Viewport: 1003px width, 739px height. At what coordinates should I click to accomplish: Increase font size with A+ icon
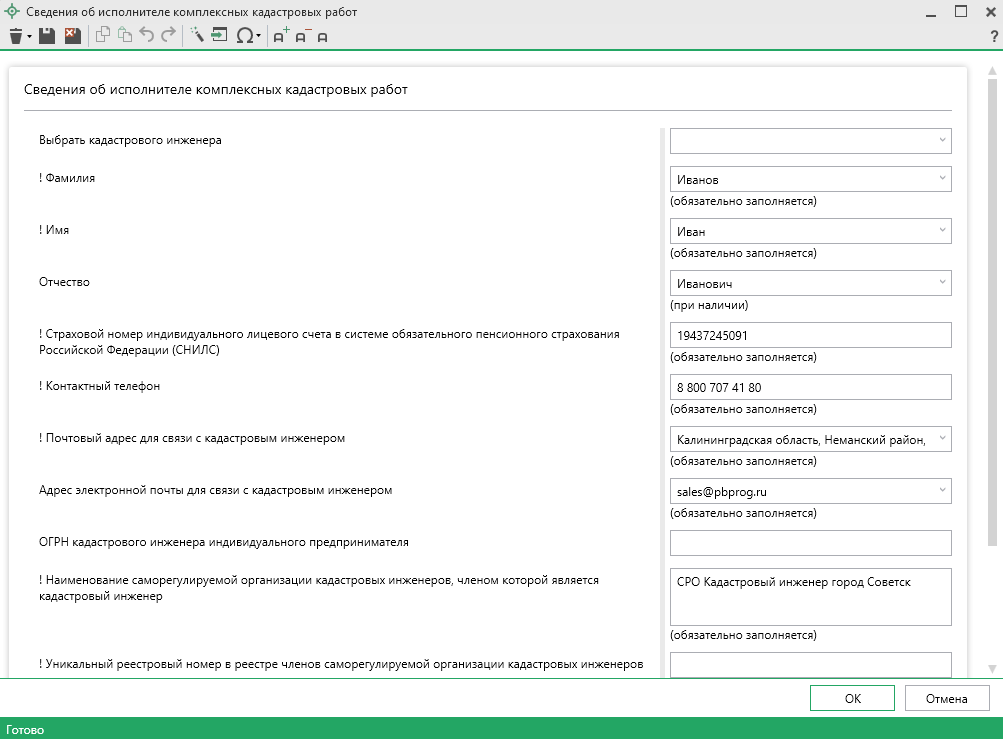(x=281, y=36)
